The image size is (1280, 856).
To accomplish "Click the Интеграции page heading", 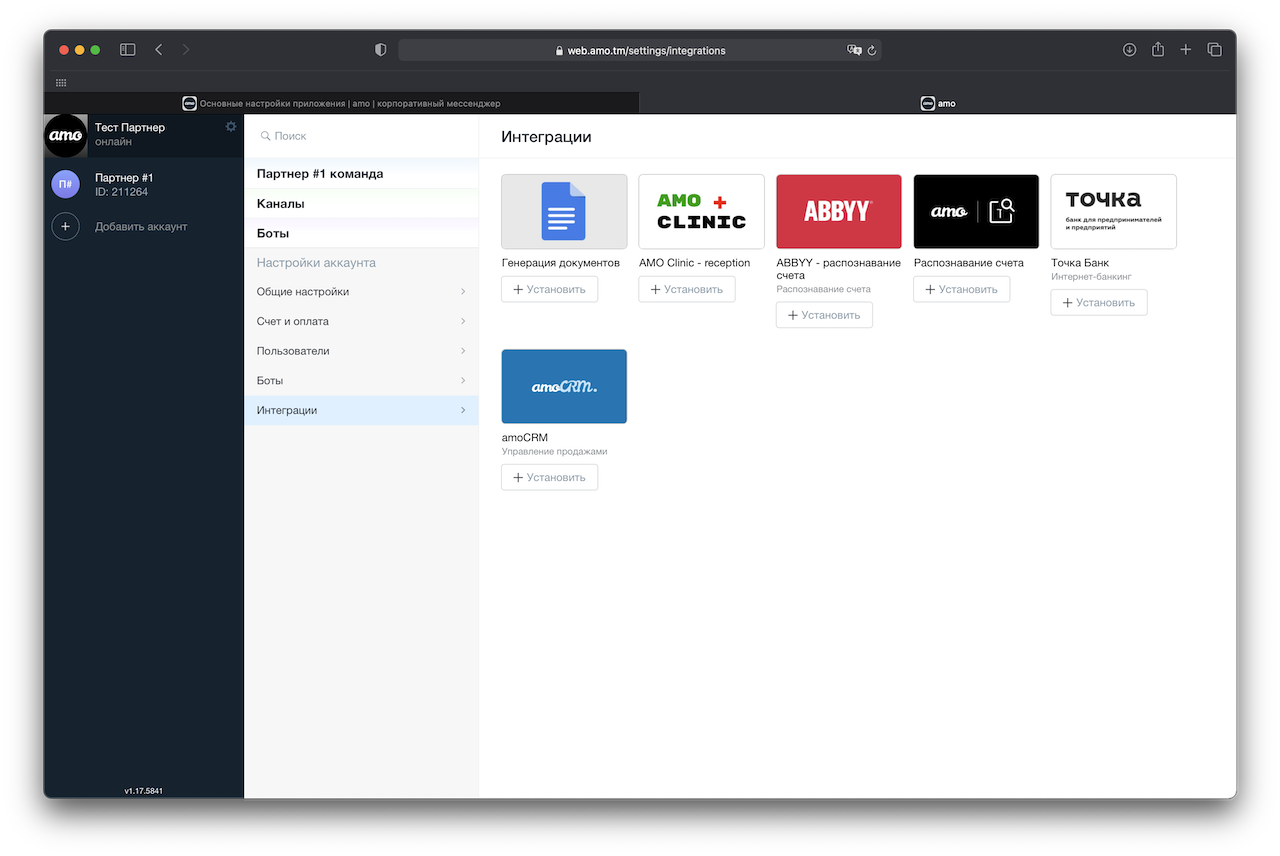I will tap(546, 137).
